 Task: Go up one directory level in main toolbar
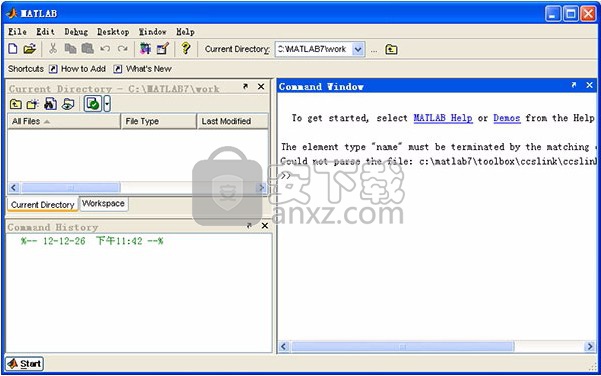[x=391, y=49]
